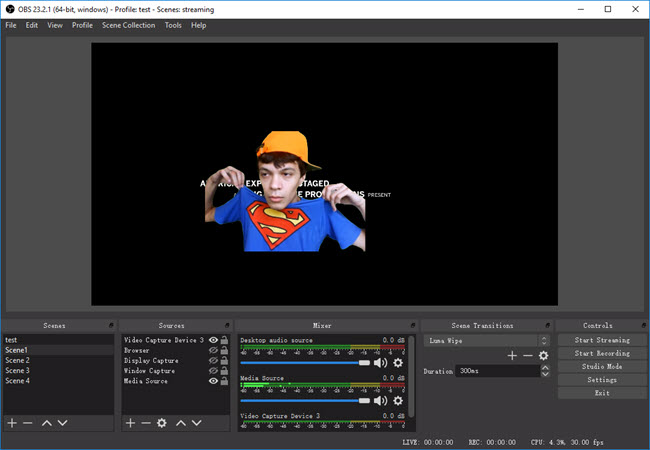Screen dimensions: 650x450
Task: Open scene transition properties gear
Action: click(543, 355)
